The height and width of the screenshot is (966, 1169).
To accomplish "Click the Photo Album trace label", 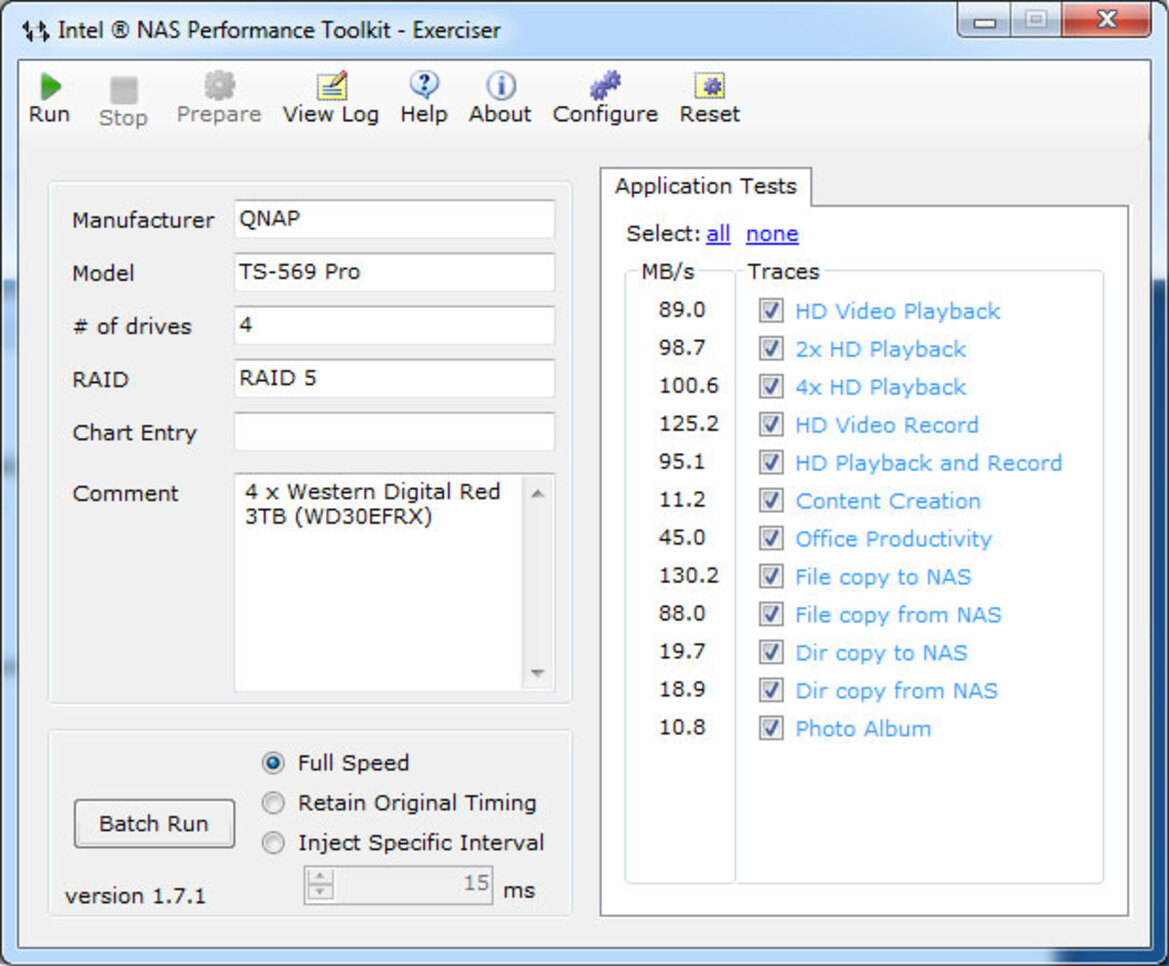I will click(x=863, y=728).
